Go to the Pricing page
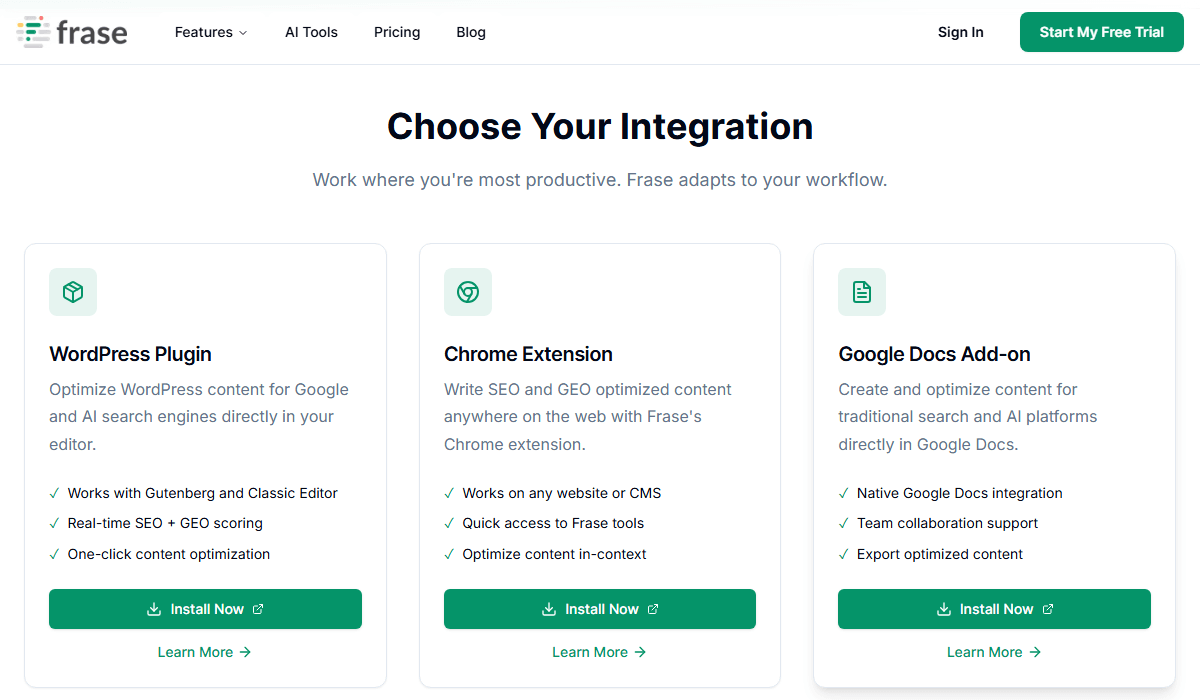This screenshot has width=1200, height=700. [x=397, y=32]
